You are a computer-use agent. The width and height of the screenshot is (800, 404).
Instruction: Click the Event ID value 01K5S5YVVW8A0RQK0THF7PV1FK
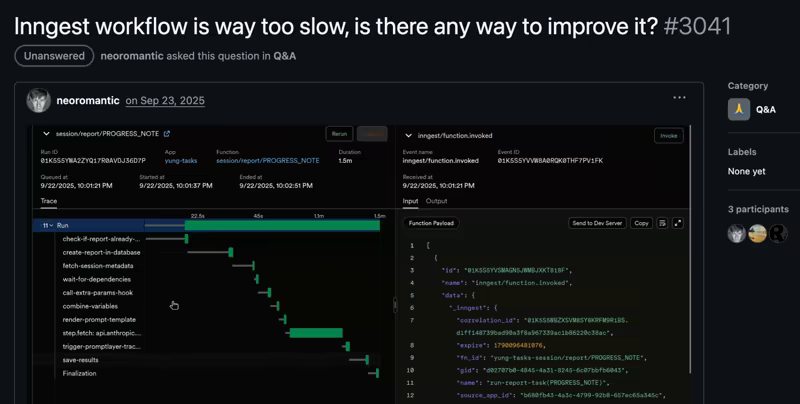click(x=550, y=161)
